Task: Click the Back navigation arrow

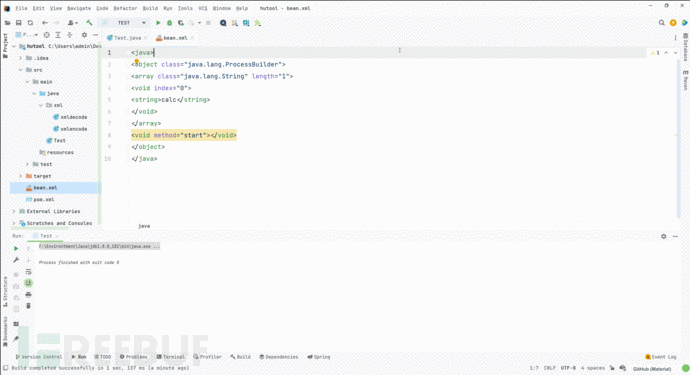Action: tap(45, 23)
